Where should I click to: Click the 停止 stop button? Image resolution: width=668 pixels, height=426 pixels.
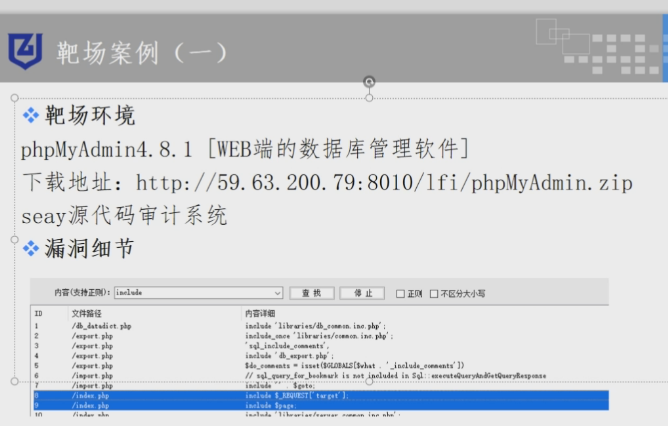point(363,293)
